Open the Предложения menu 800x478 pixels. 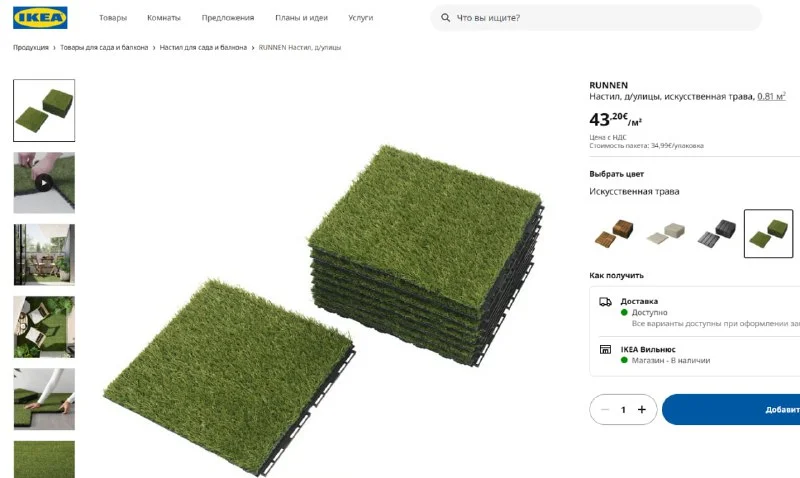coord(228,18)
